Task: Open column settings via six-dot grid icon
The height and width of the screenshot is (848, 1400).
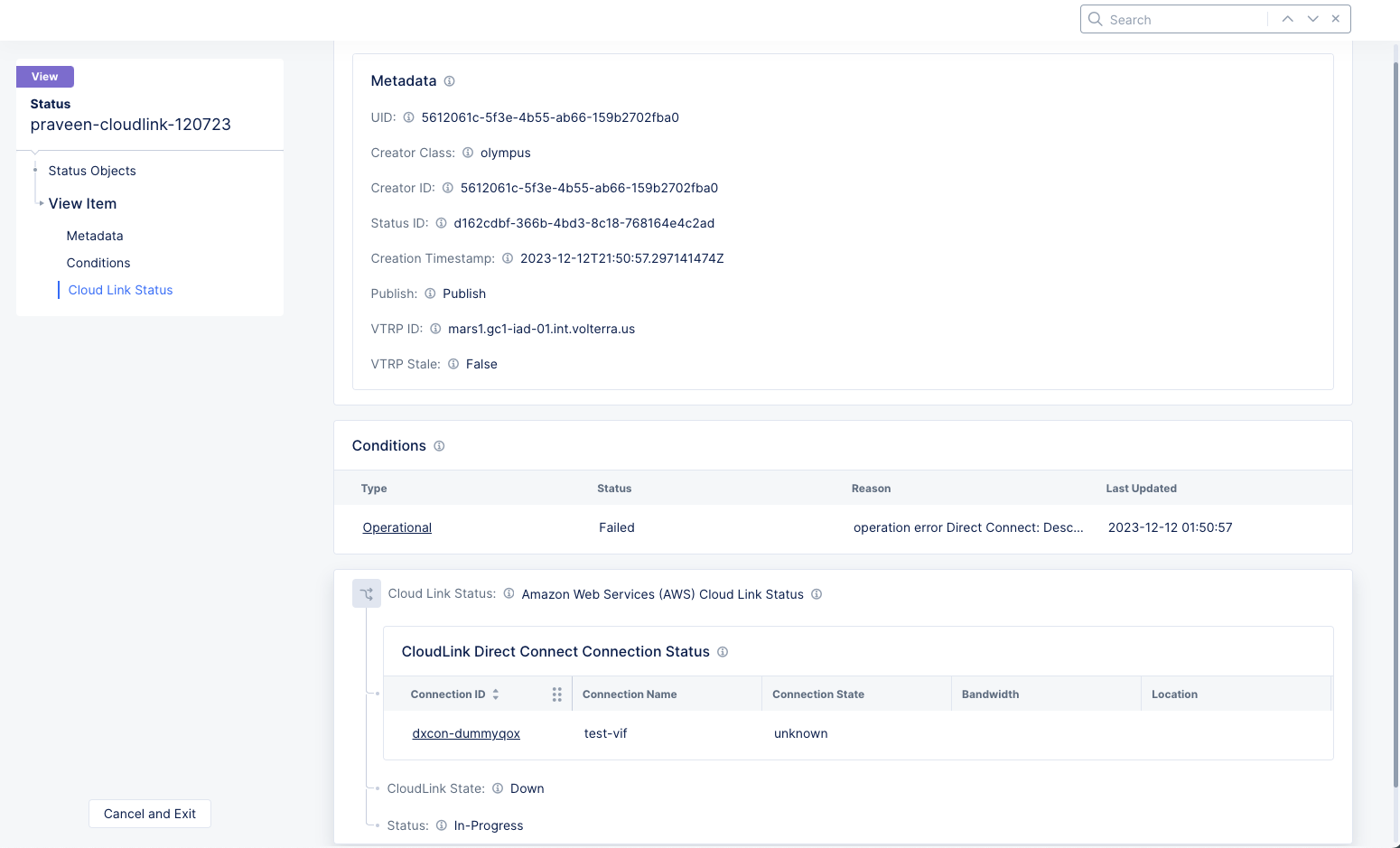Action: coord(557,694)
